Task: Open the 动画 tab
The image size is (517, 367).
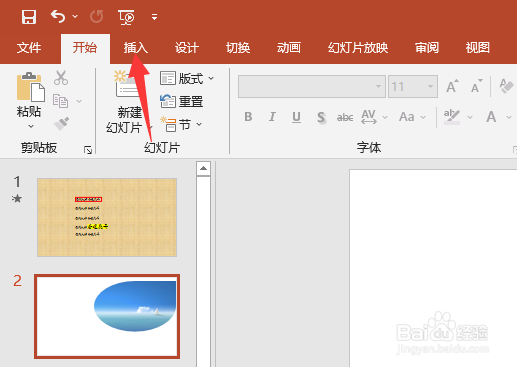Action: [289, 48]
